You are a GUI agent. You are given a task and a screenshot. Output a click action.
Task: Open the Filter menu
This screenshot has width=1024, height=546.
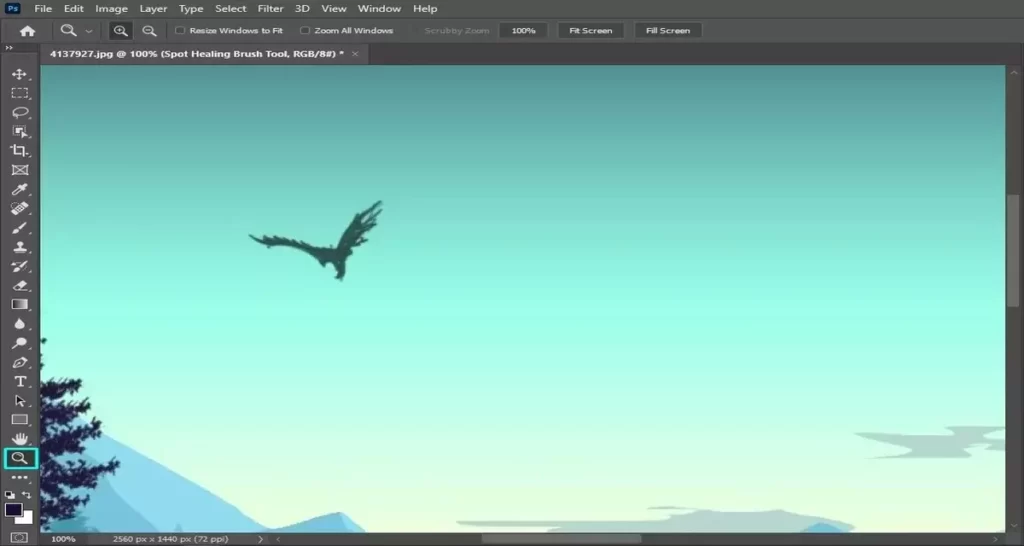pos(270,8)
